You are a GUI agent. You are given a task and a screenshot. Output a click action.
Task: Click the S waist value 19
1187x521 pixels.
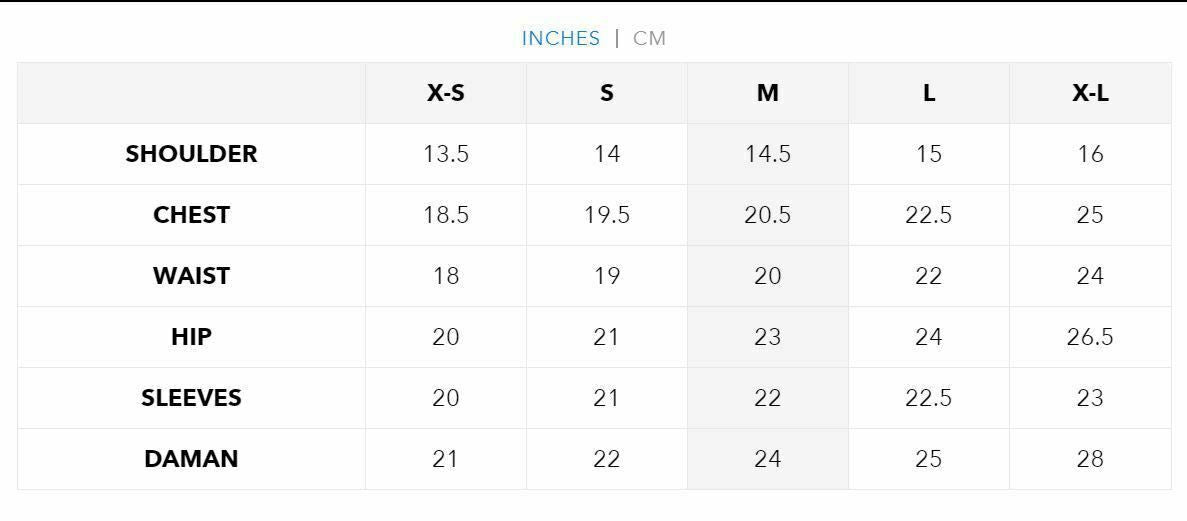pyautogui.click(x=607, y=276)
